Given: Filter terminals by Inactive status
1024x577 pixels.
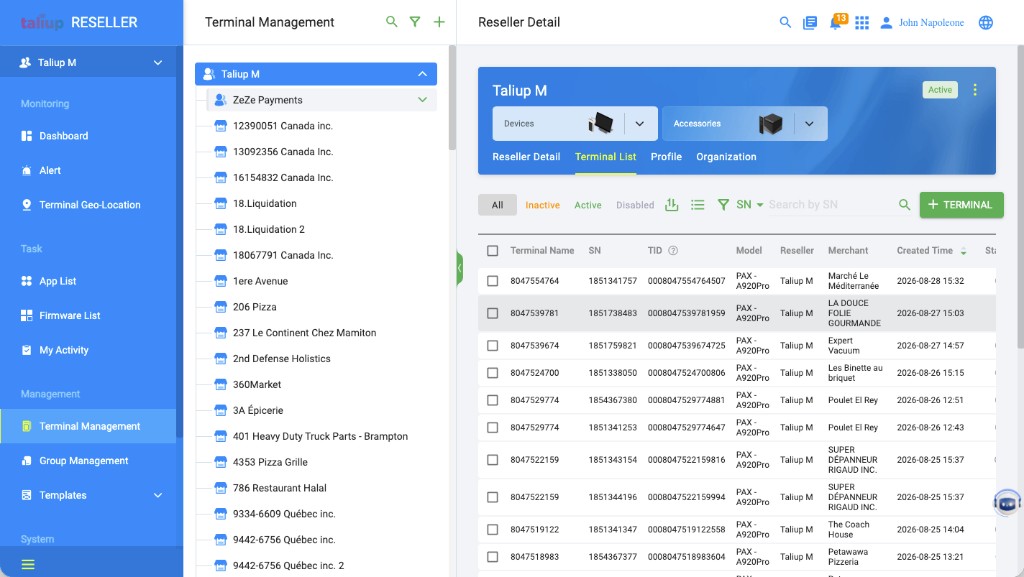Looking at the screenshot, I should [x=543, y=205].
